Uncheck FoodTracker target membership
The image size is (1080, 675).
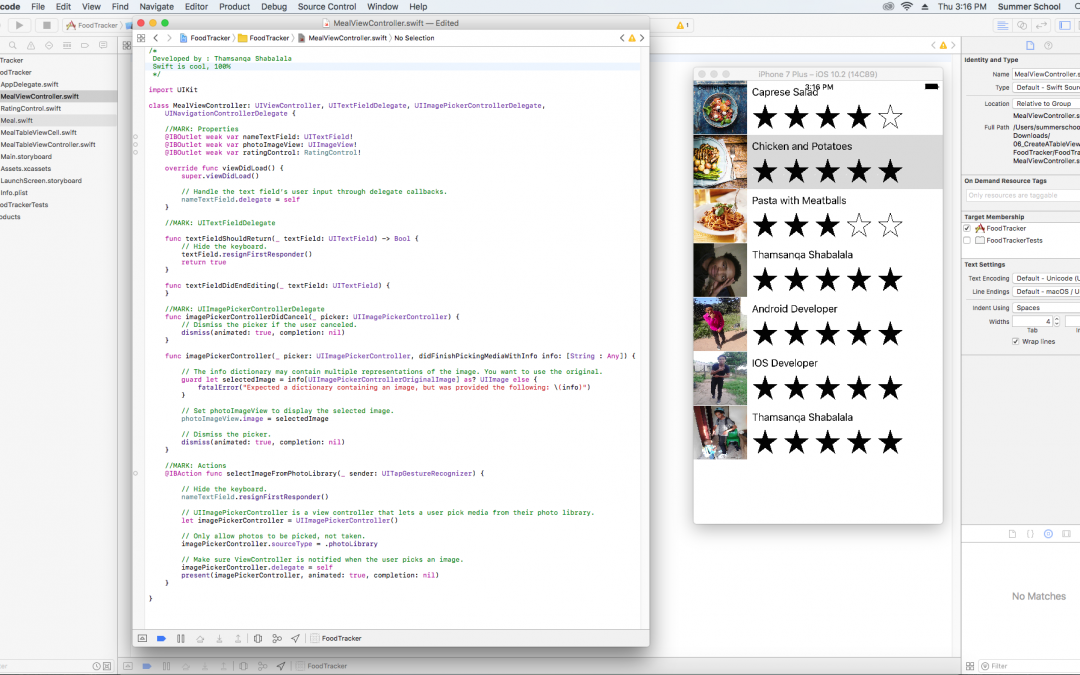pos(967,229)
